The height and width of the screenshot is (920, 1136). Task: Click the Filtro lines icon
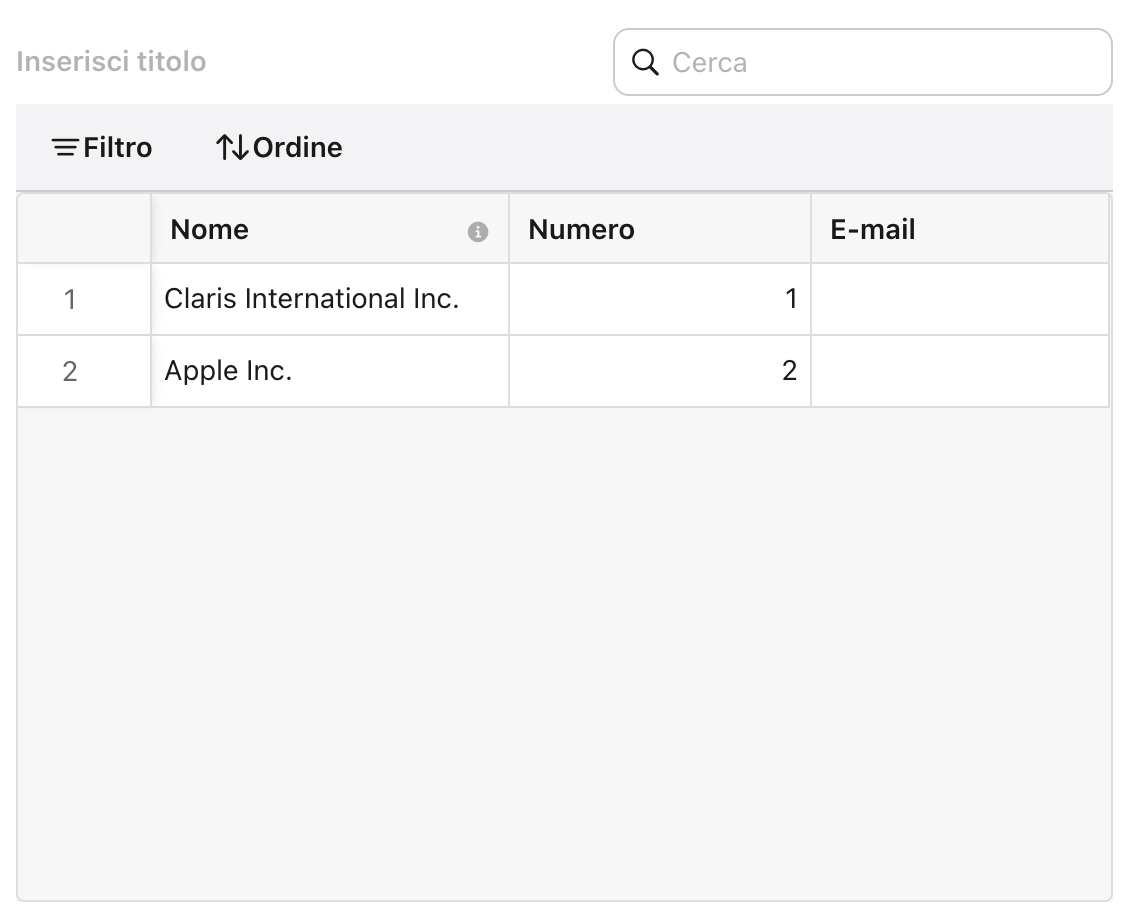pyautogui.click(x=66, y=148)
